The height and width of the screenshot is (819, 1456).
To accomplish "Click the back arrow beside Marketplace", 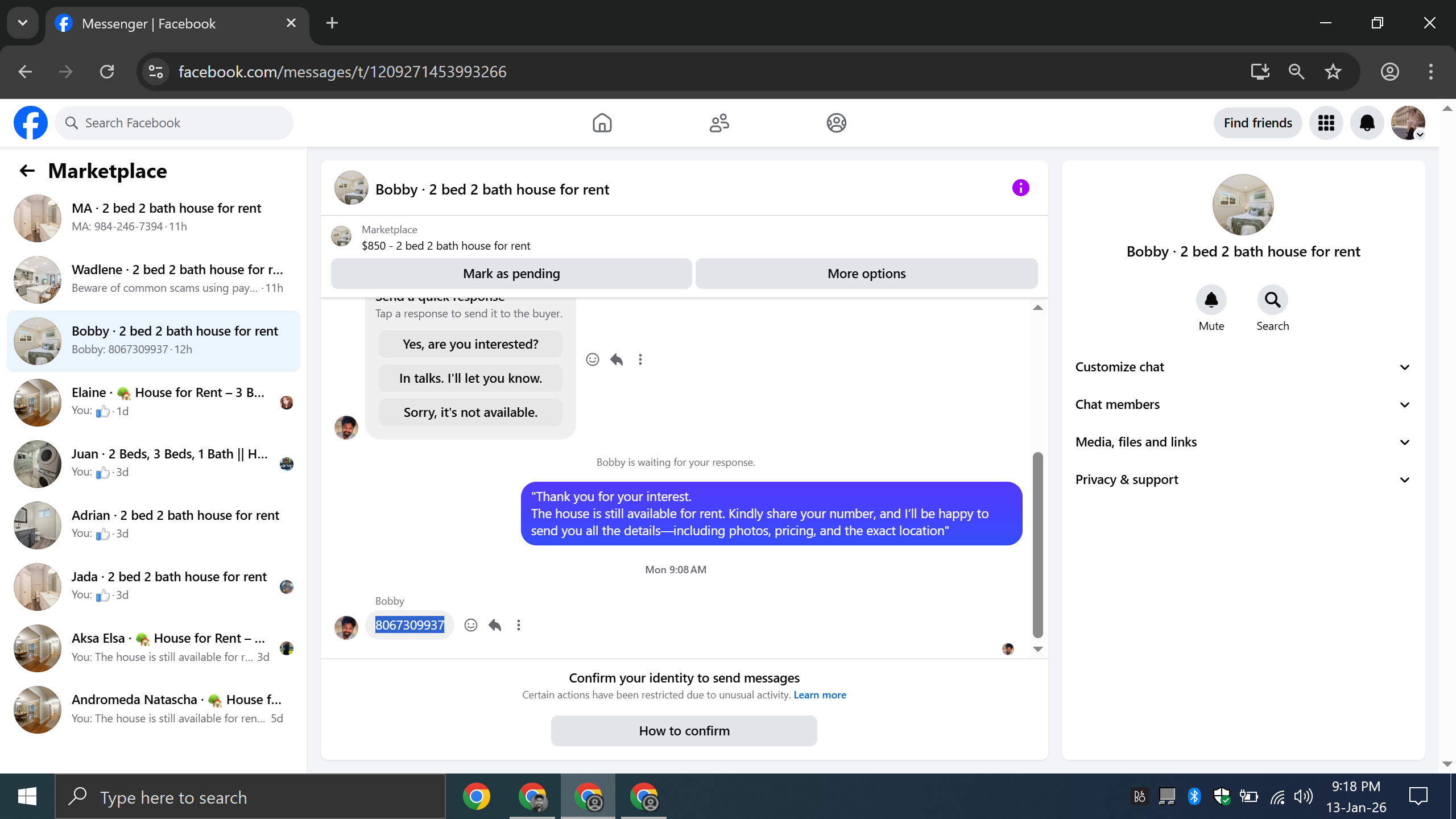I will tap(27, 171).
